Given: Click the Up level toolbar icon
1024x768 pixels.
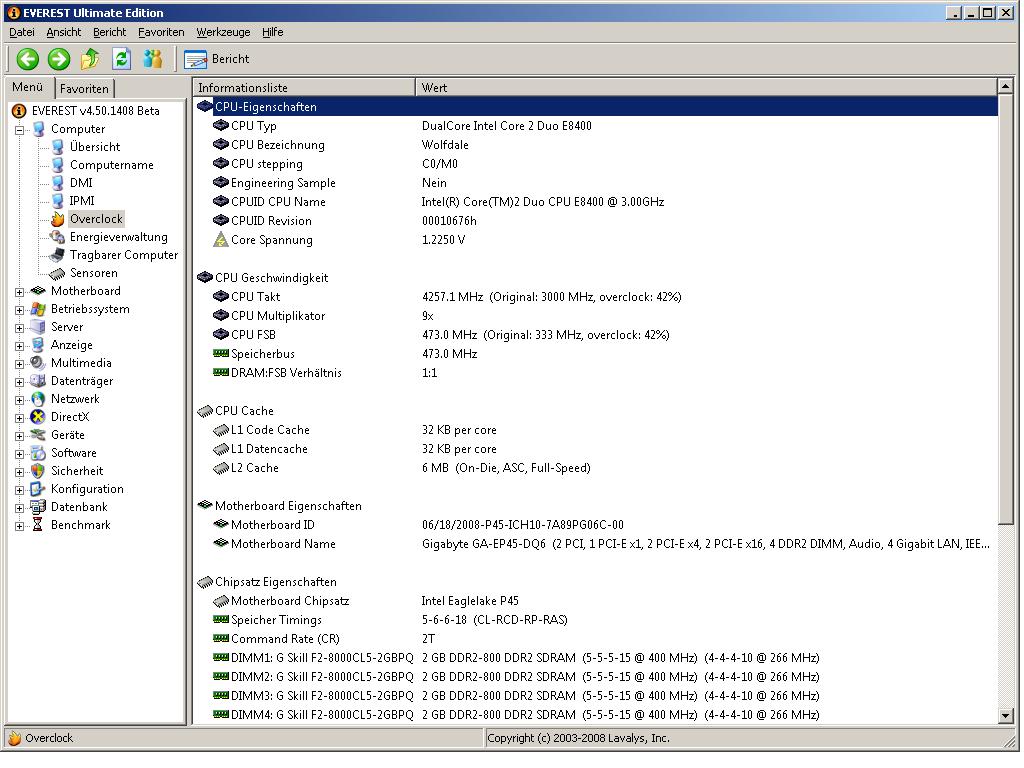Looking at the screenshot, I should coord(90,59).
